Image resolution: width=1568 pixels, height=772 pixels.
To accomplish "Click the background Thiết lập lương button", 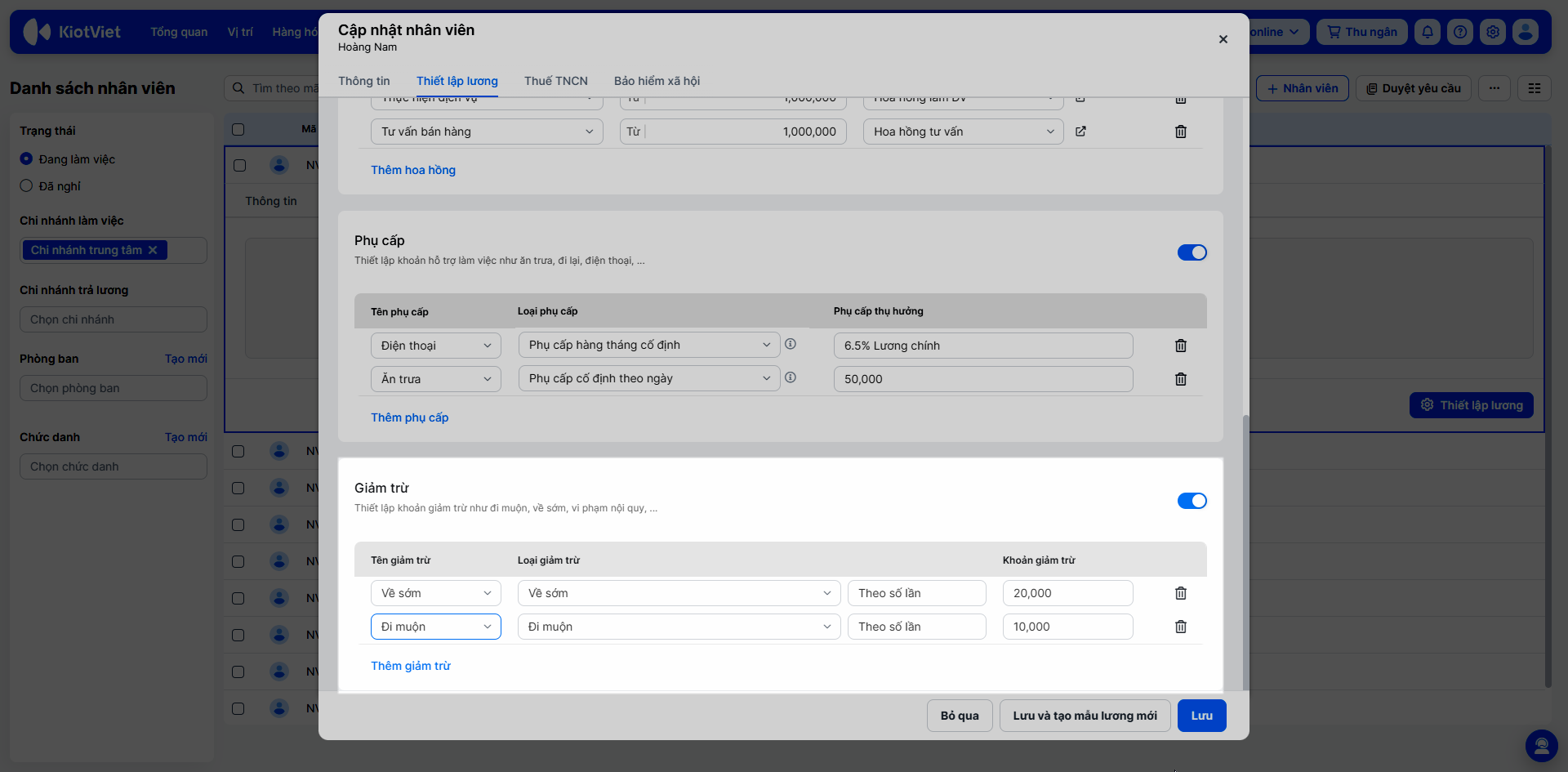I will (1472, 405).
